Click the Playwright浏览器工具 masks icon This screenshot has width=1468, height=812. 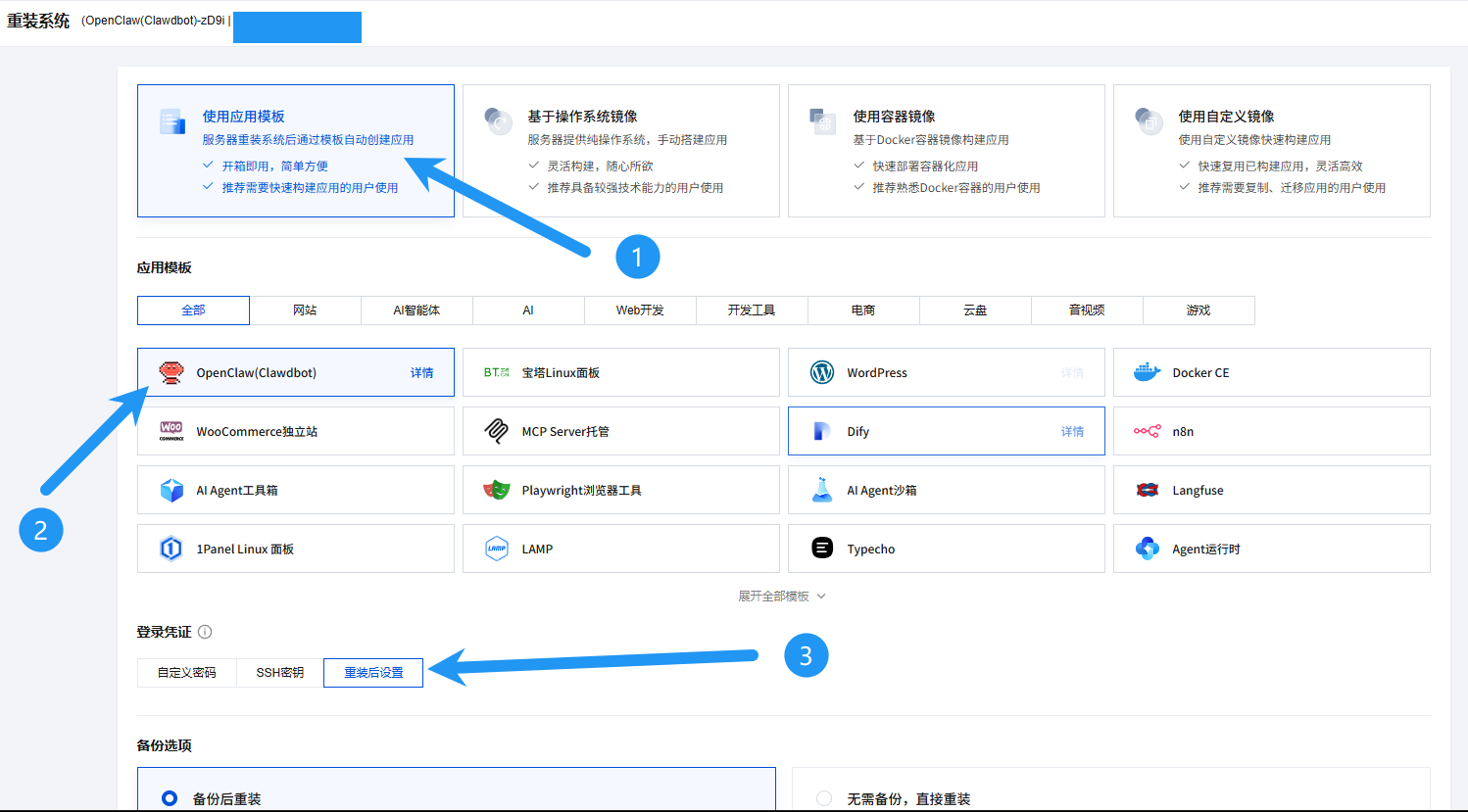coord(497,490)
